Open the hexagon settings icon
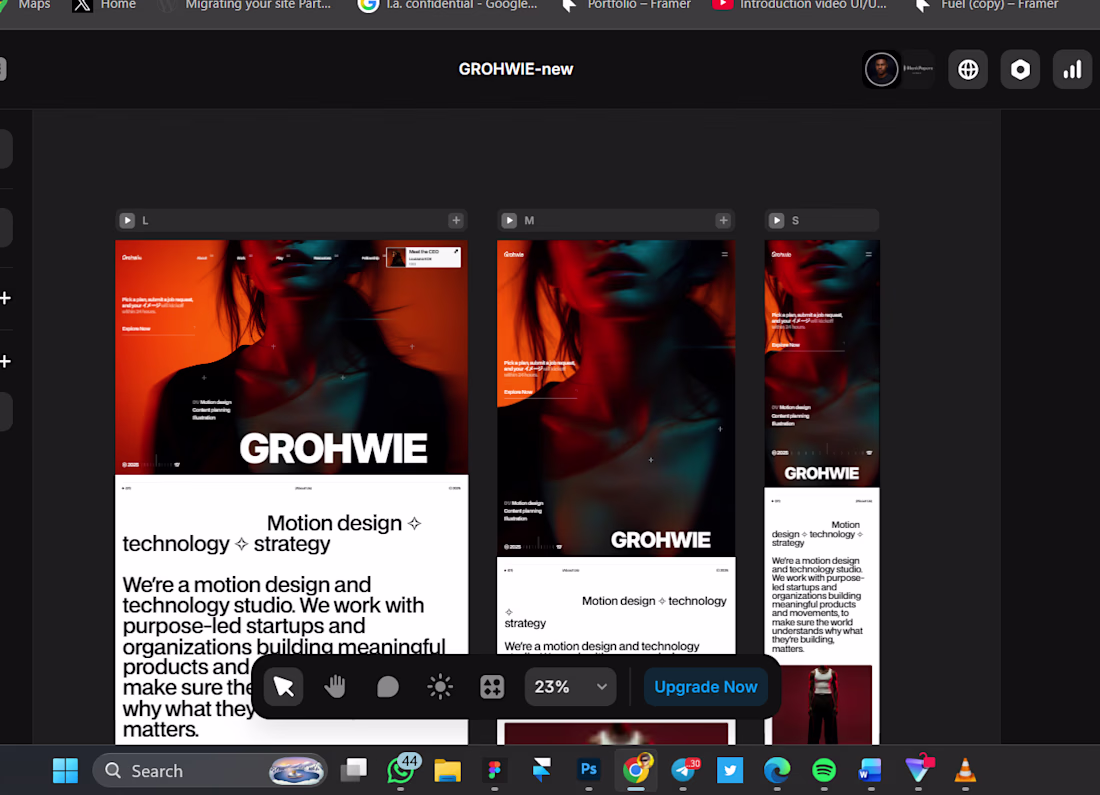The width and height of the screenshot is (1100, 795). coord(1020,69)
